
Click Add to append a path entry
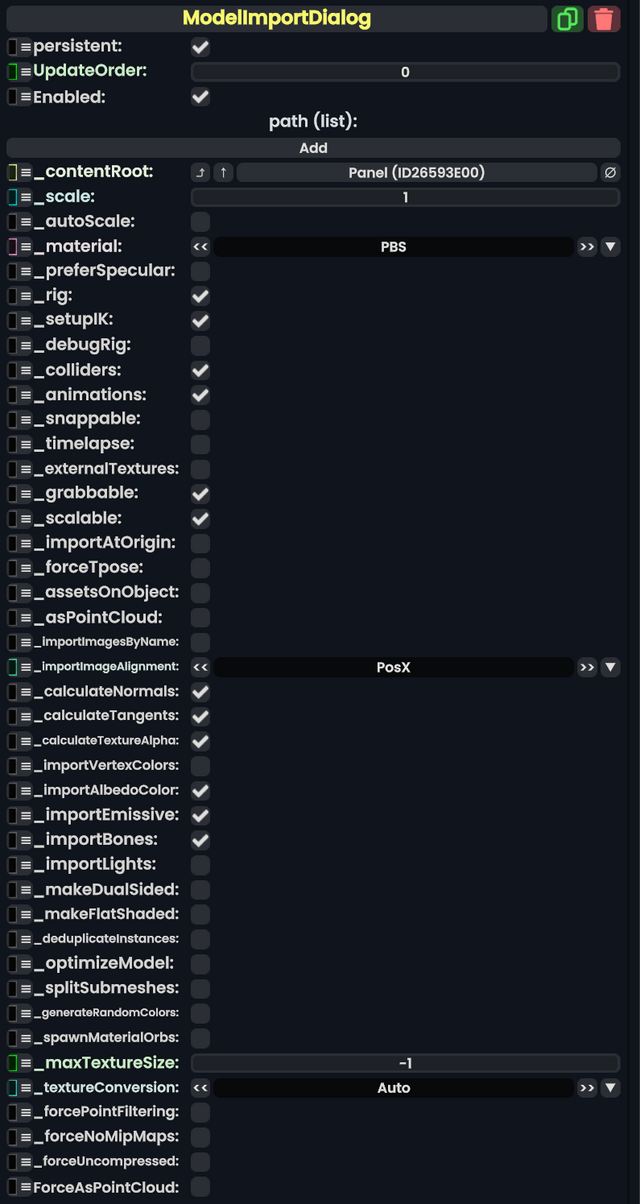(x=313, y=147)
